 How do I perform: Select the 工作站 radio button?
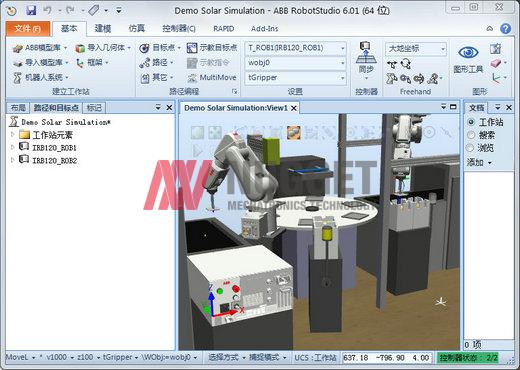pos(471,122)
